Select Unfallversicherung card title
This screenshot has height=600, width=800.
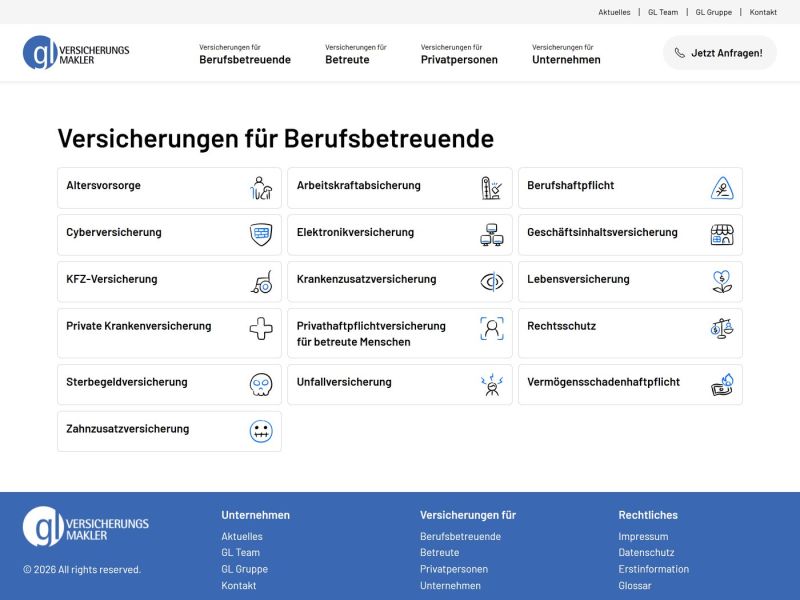pos(344,383)
